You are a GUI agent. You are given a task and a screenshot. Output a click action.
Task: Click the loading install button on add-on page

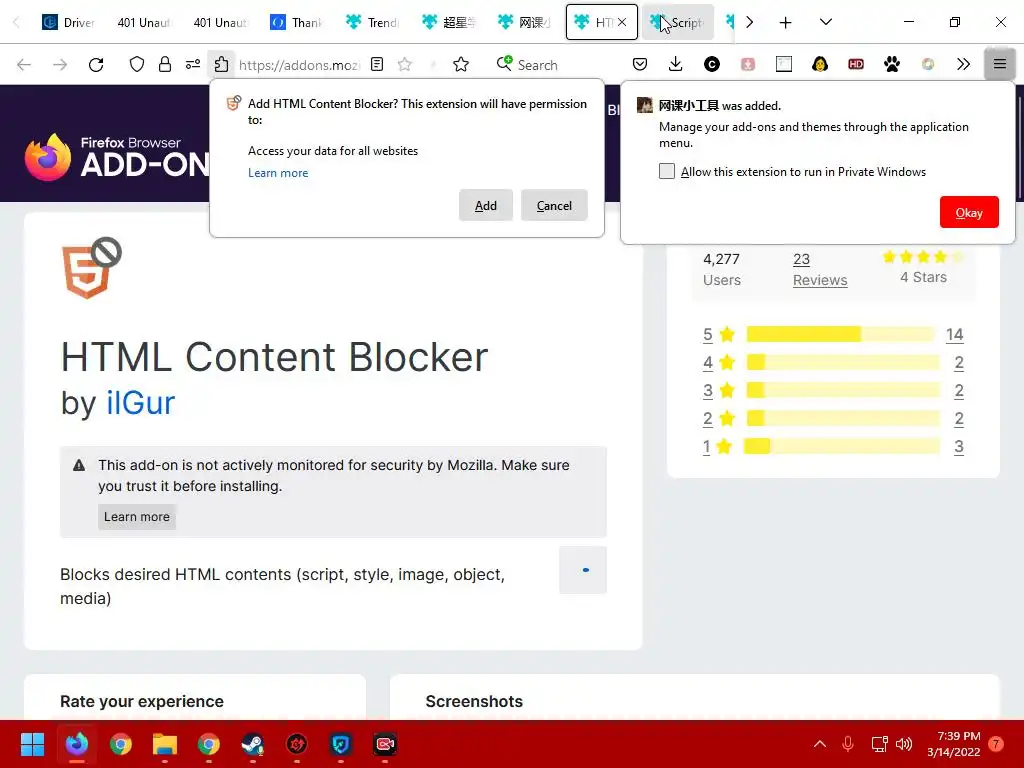pyautogui.click(x=583, y=570)
